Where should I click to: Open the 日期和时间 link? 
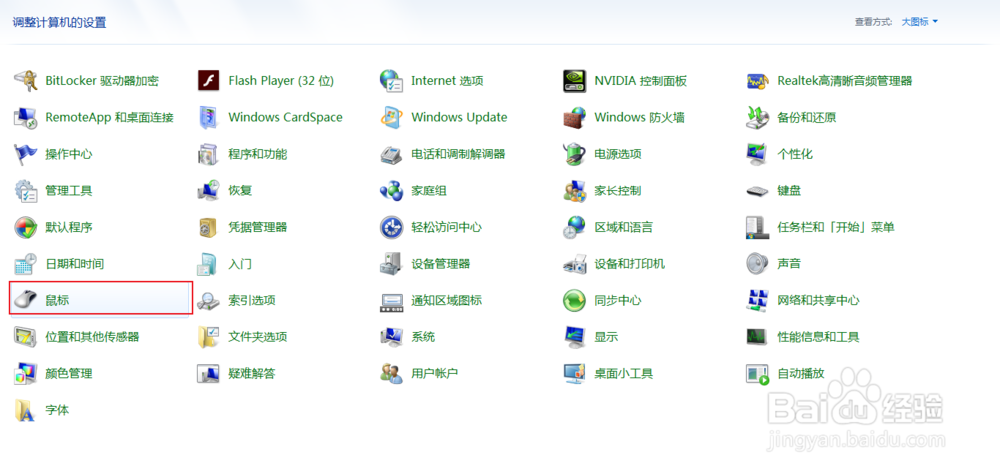coord(75,263)
